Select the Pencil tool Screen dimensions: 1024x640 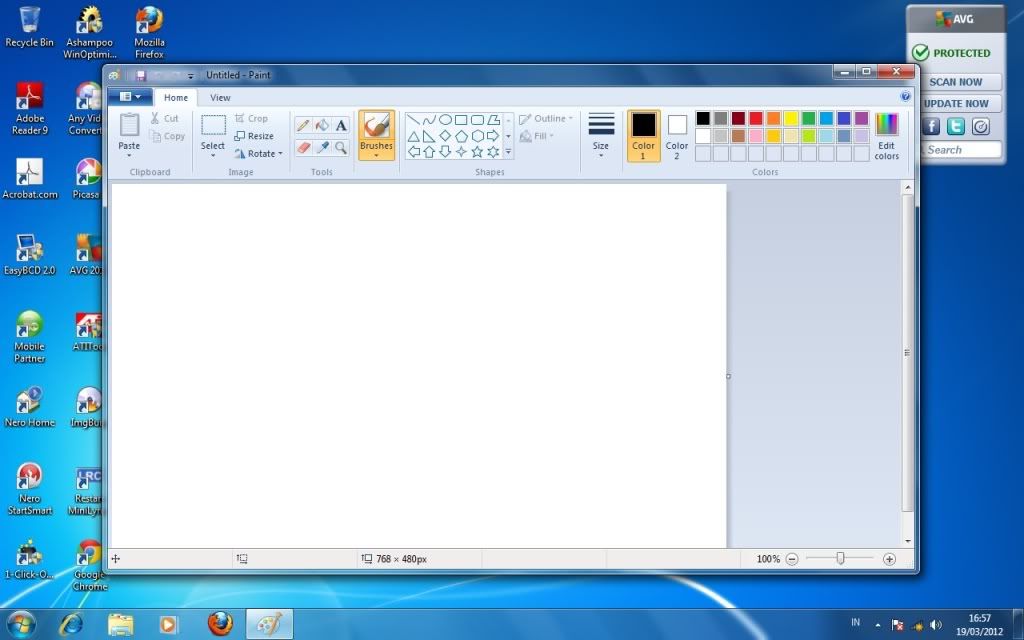point(302,125)
